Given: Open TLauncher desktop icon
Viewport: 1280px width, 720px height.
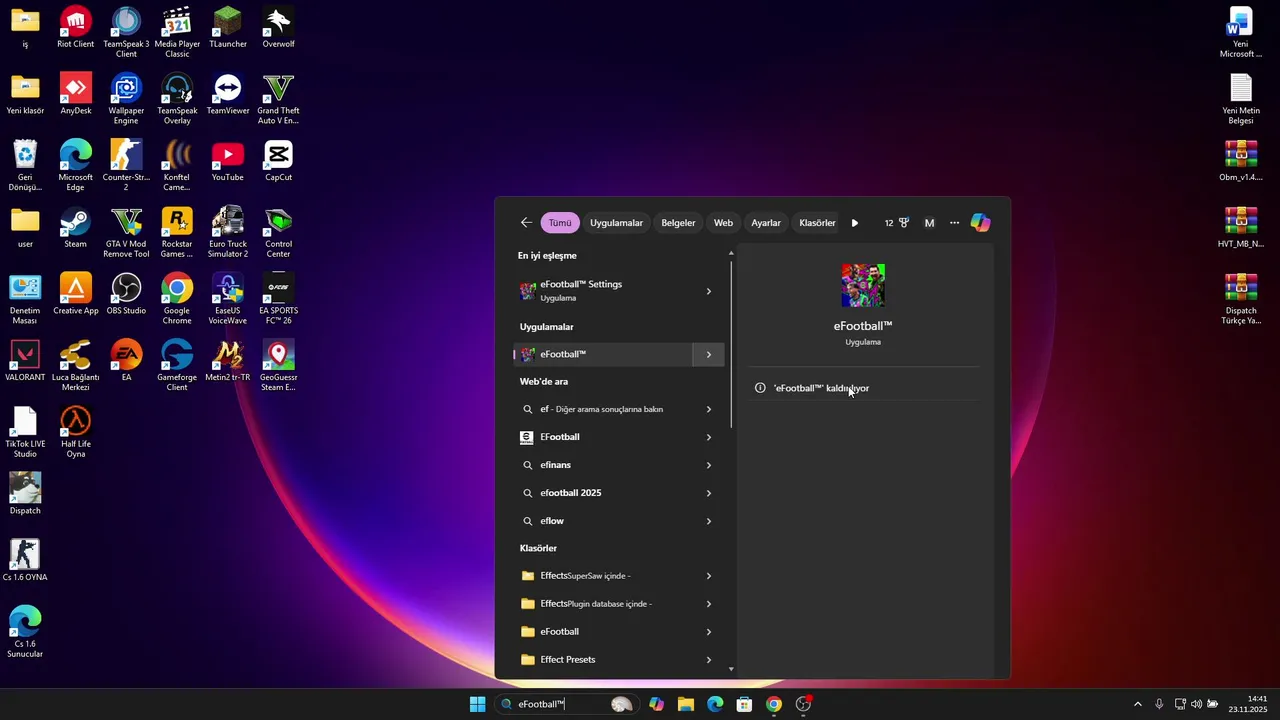Looking at the screenshot, I should point(228,28).
